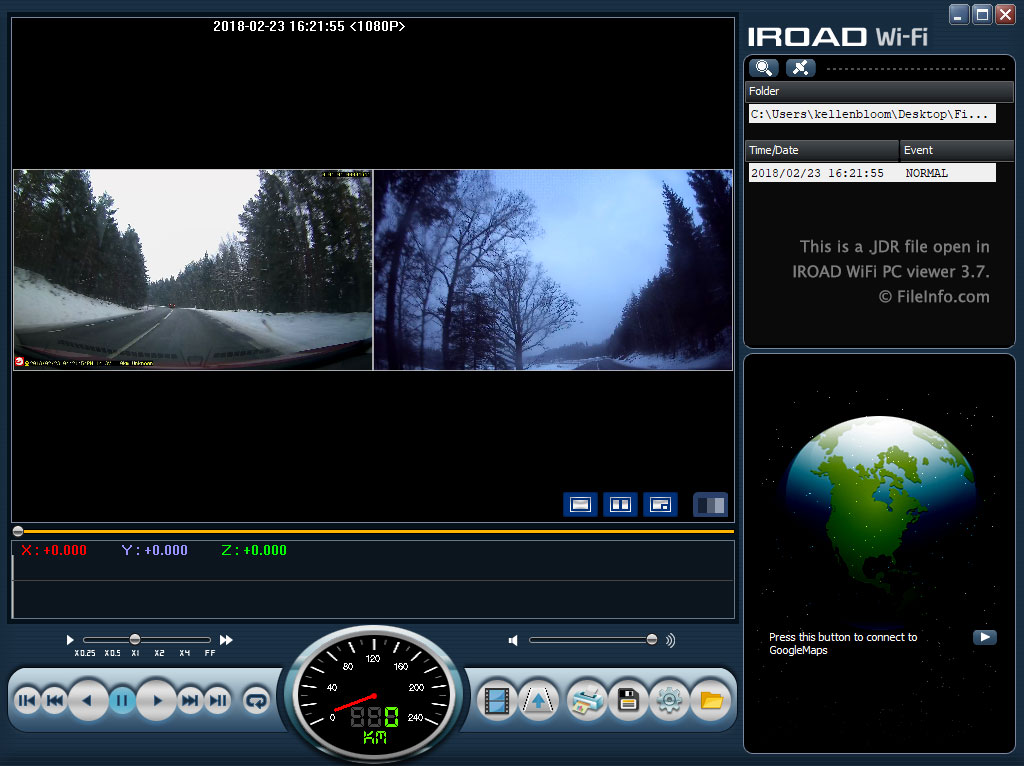This screenshot has width=1024, height=766.
Task: Select the single-view layout button
Action: 580,505
